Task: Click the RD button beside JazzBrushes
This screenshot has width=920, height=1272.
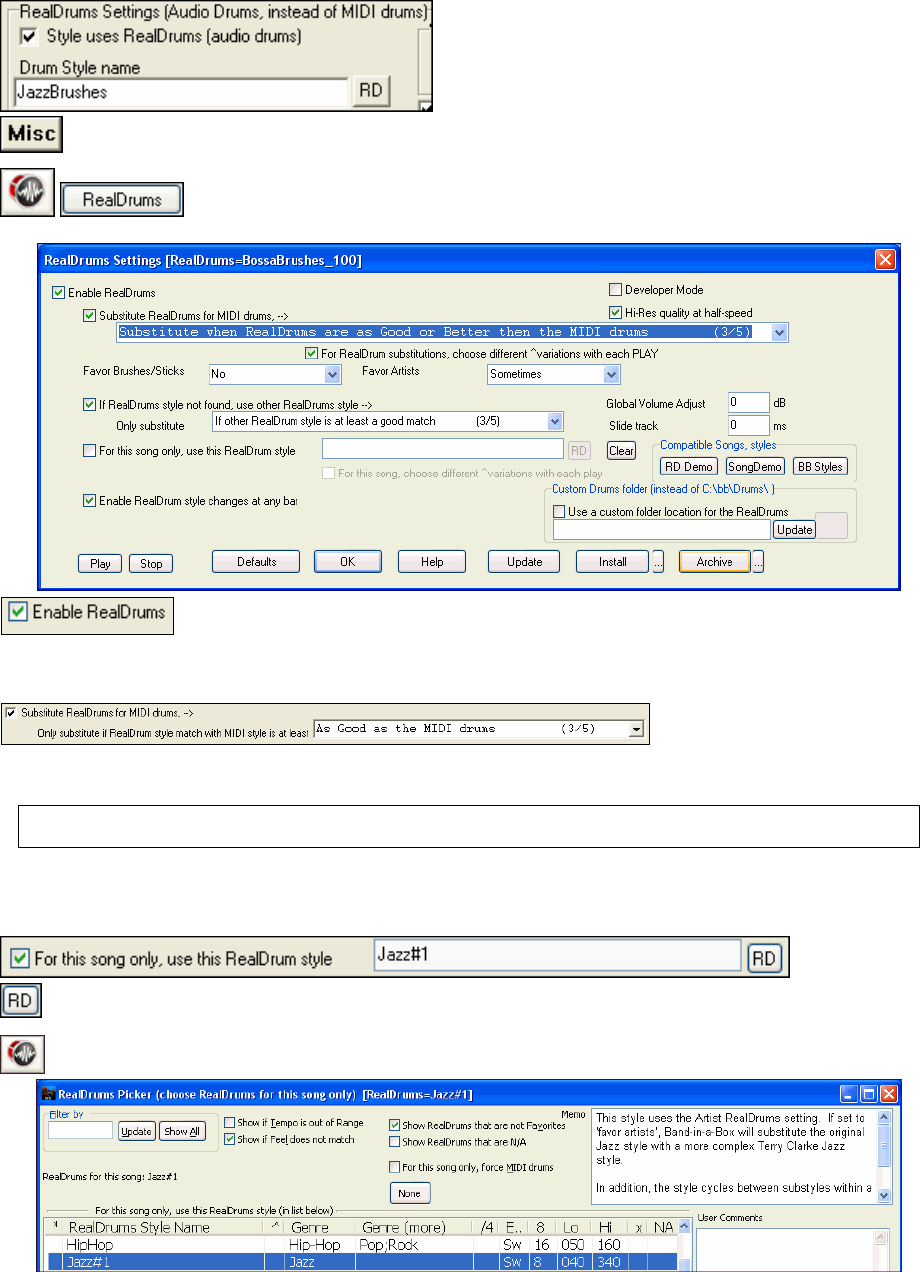Action: point(370,90)
